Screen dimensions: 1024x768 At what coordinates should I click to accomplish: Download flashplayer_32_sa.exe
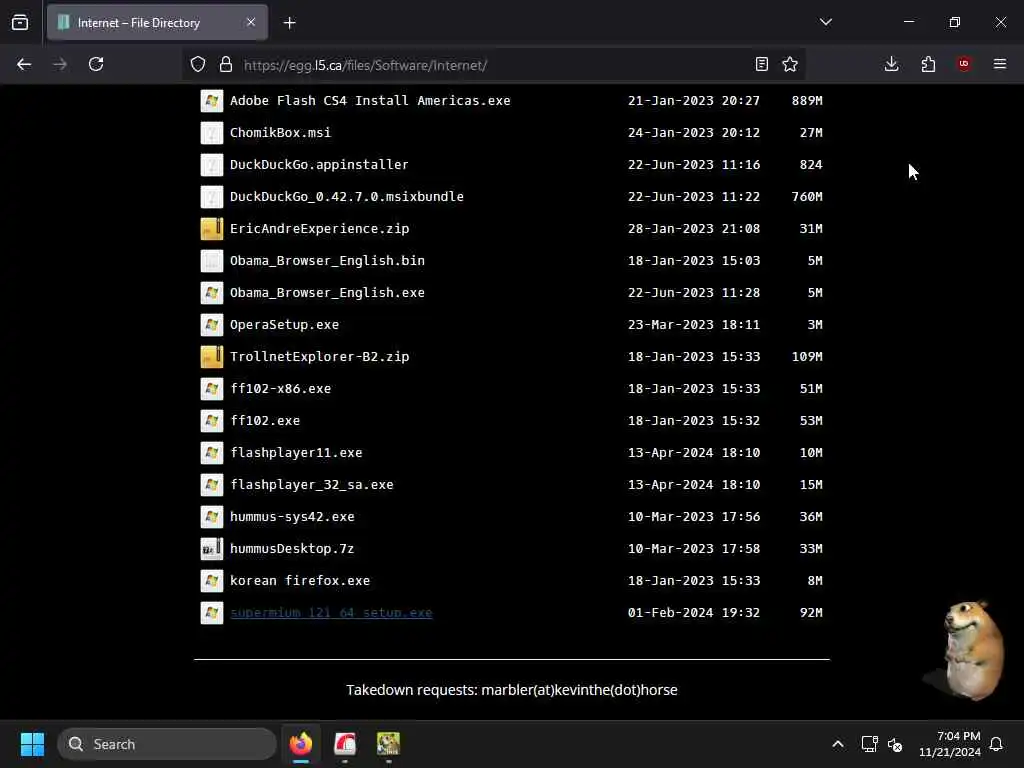(312, 485)
